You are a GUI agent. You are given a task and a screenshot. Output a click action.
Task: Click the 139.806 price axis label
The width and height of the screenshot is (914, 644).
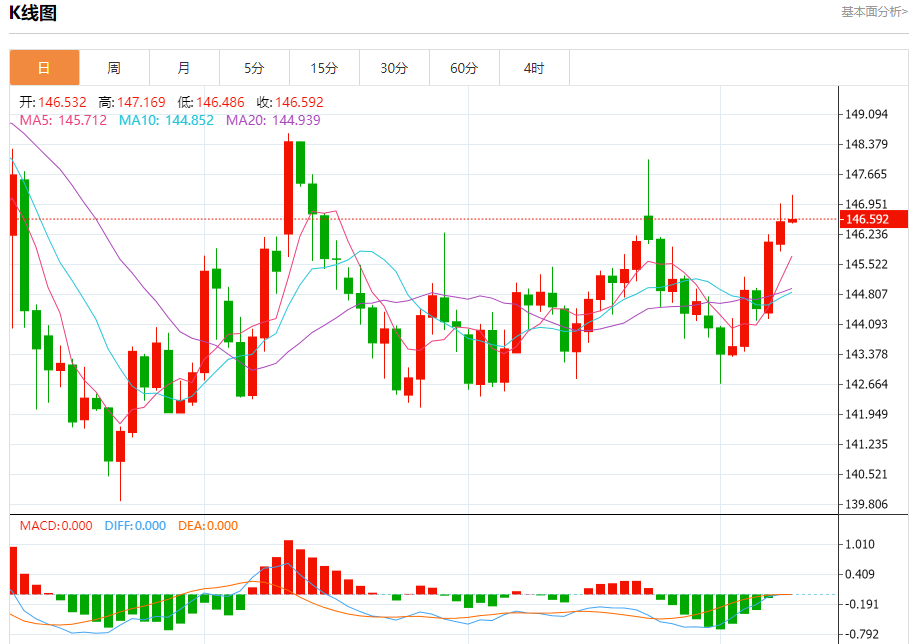(866, 504)
